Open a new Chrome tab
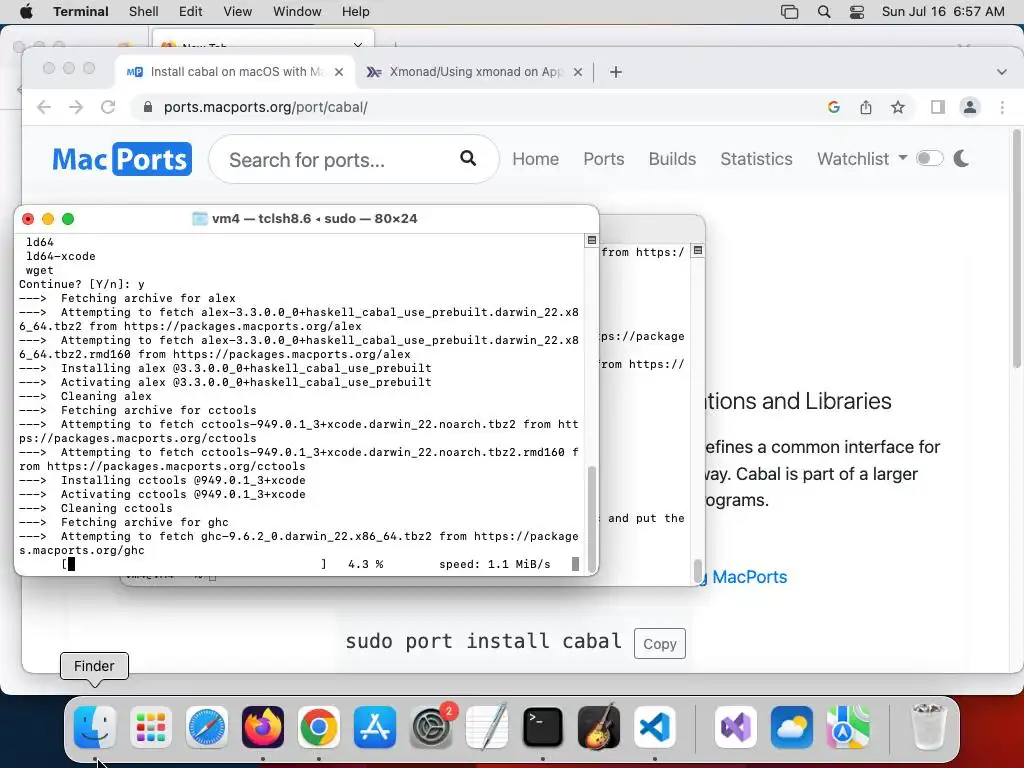This screenshot has height=768, width=1024. [x=616, y=72]
